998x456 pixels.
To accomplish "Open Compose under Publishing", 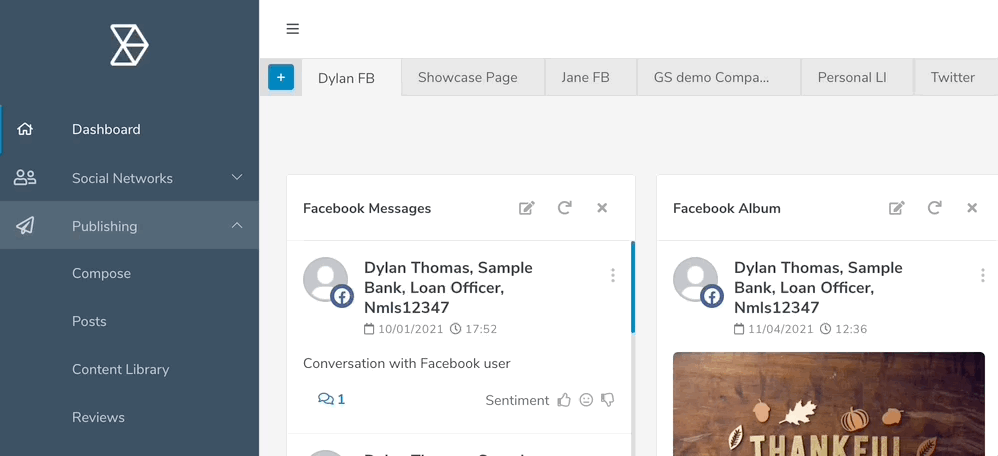I will [101, 273].
